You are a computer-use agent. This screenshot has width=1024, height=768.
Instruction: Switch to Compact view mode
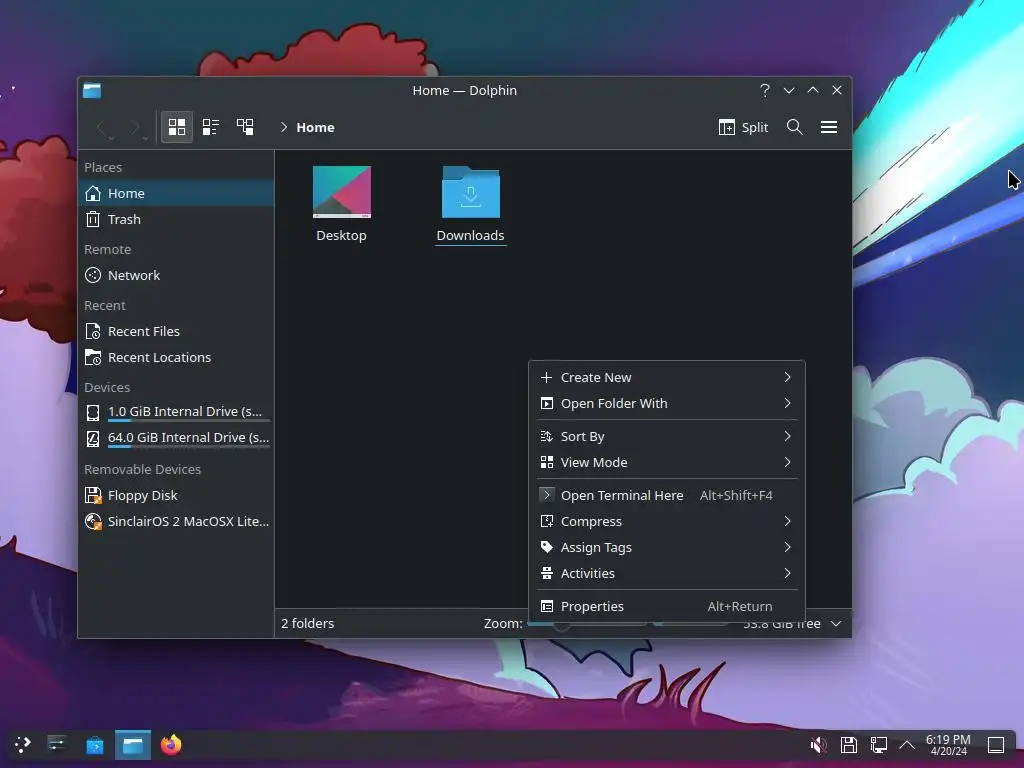tap(210, 127)
